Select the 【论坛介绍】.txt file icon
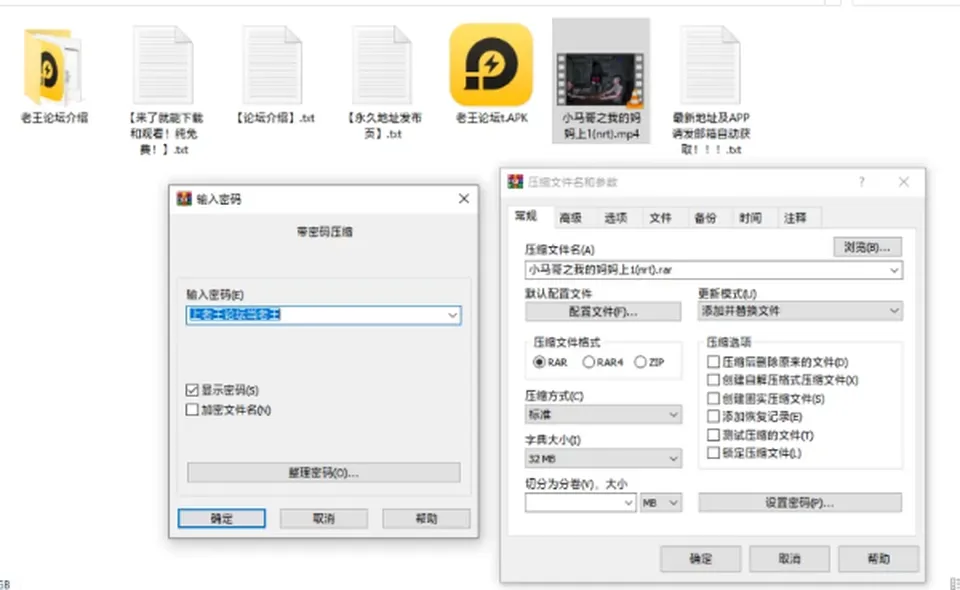 point(272,65)
